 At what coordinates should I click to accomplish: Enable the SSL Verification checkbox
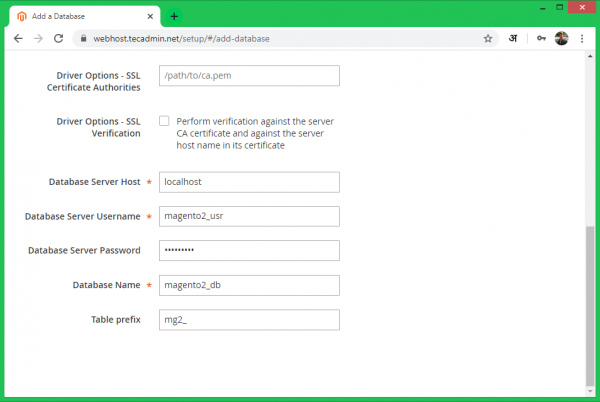pyautogui.click(x=164, y=121)
